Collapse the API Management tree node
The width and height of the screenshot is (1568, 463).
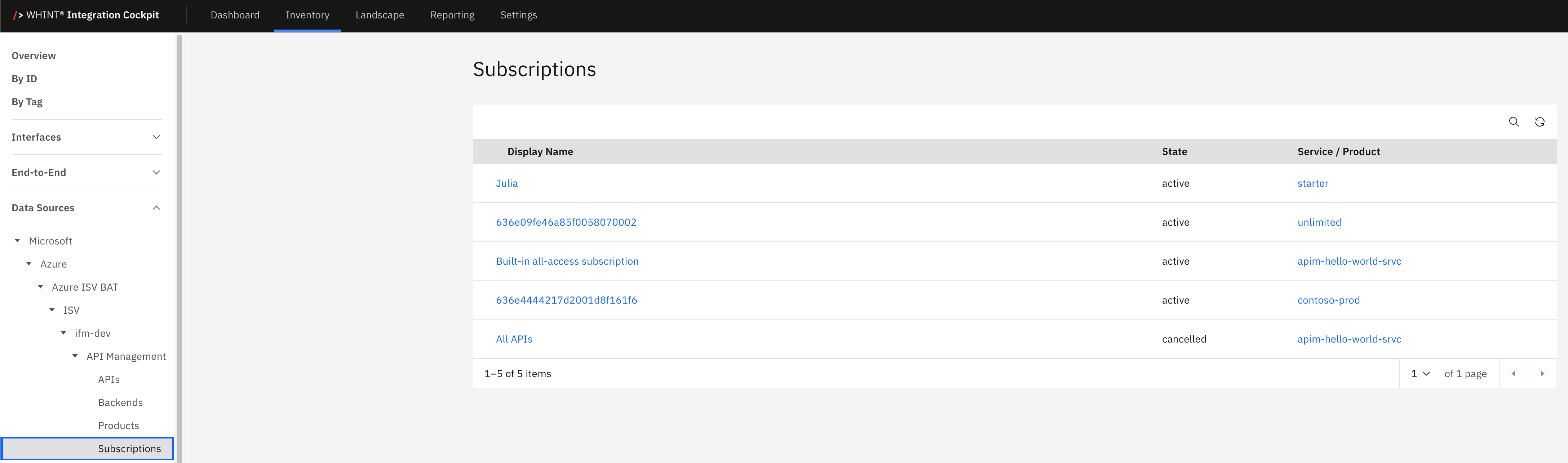point(75,356)
